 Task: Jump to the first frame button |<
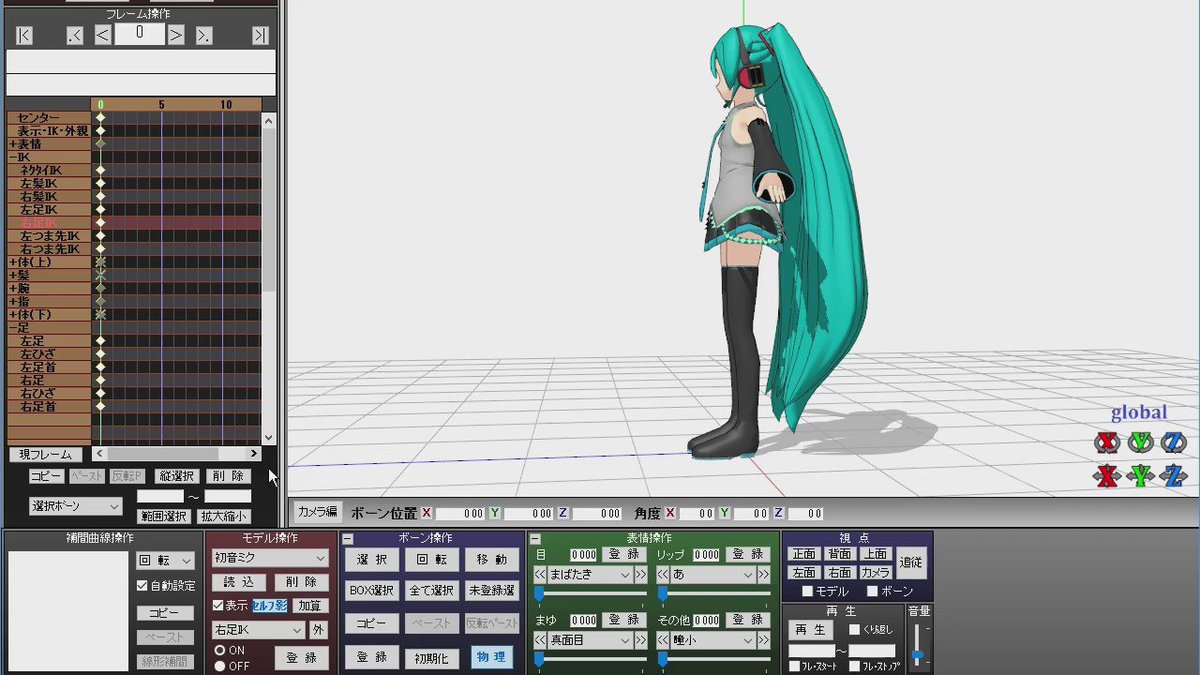click(x=24, y=35)
